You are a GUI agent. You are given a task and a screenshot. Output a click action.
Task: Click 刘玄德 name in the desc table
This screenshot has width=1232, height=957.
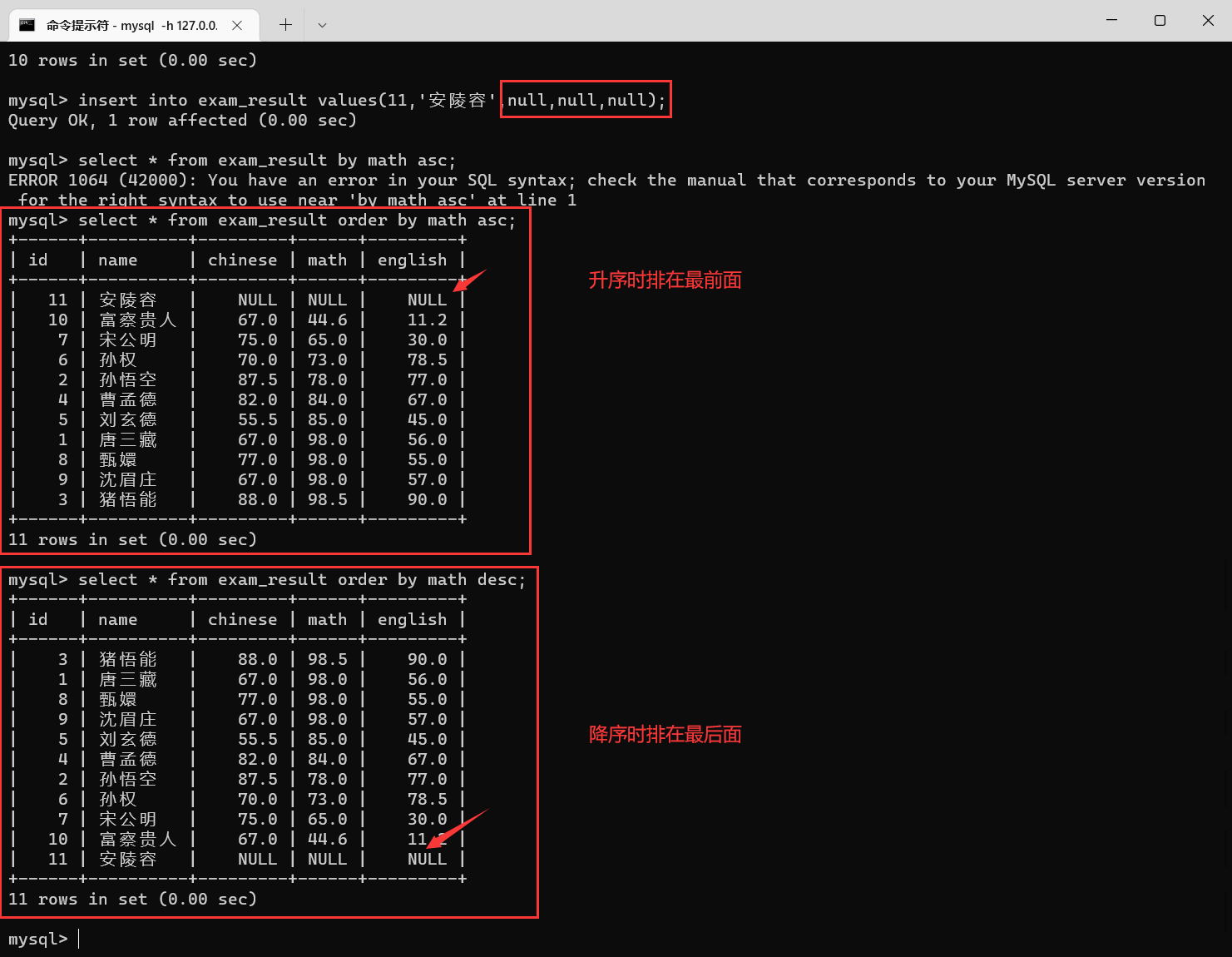coord(127,739)
